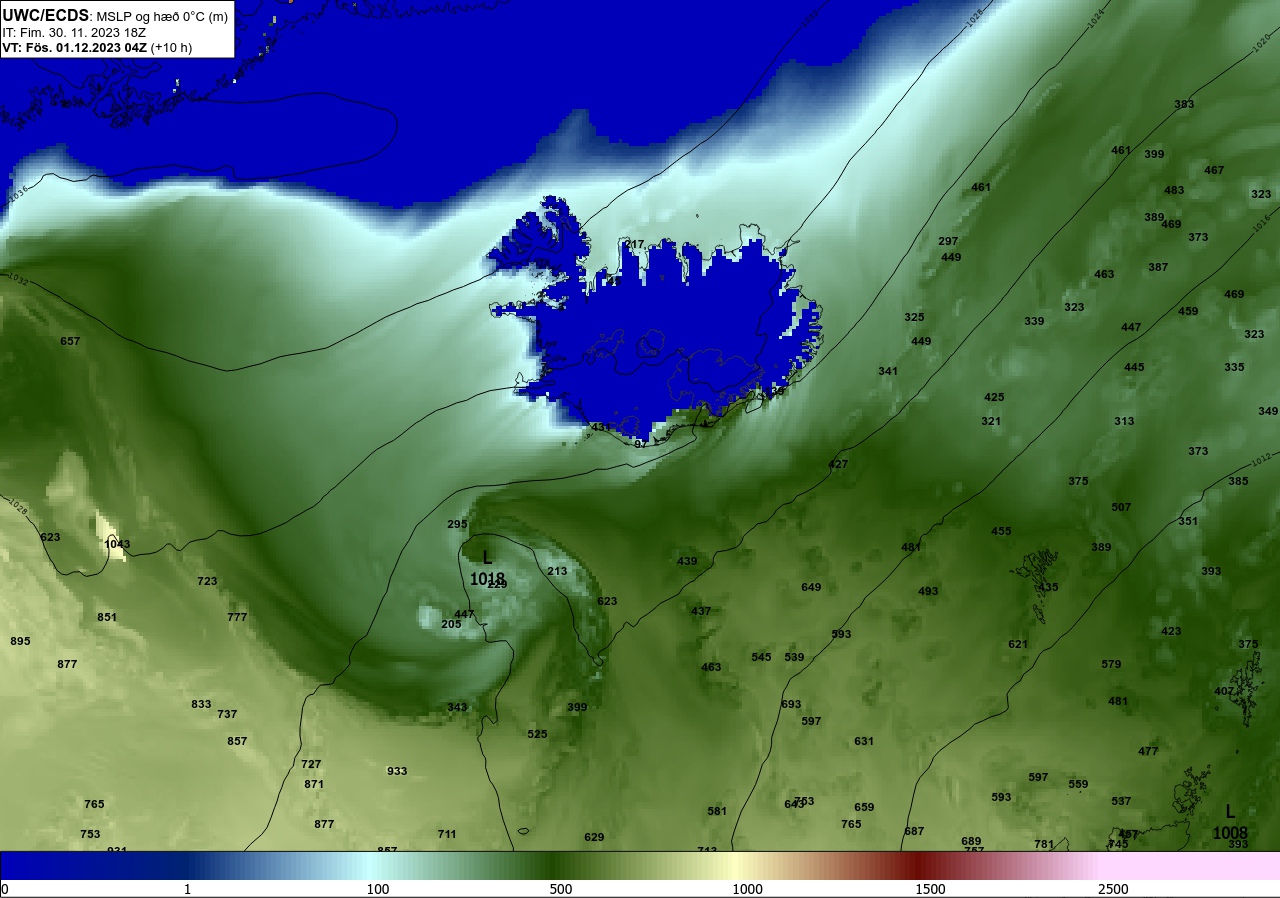Click the height value 581
Screen dimensions: 1280x898
click(x=717, y=811)
